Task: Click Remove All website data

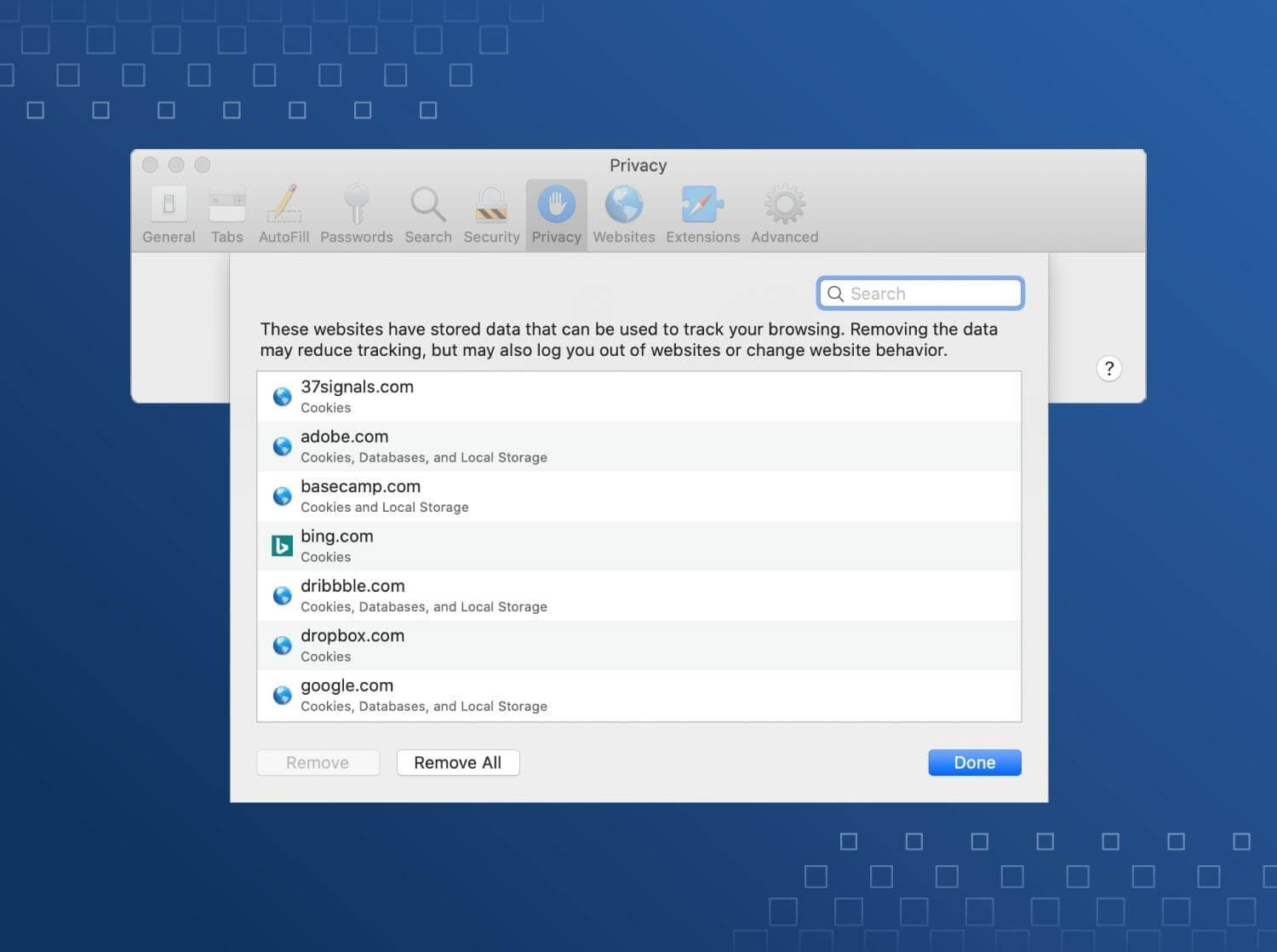Action: click(x=458, y=763)
